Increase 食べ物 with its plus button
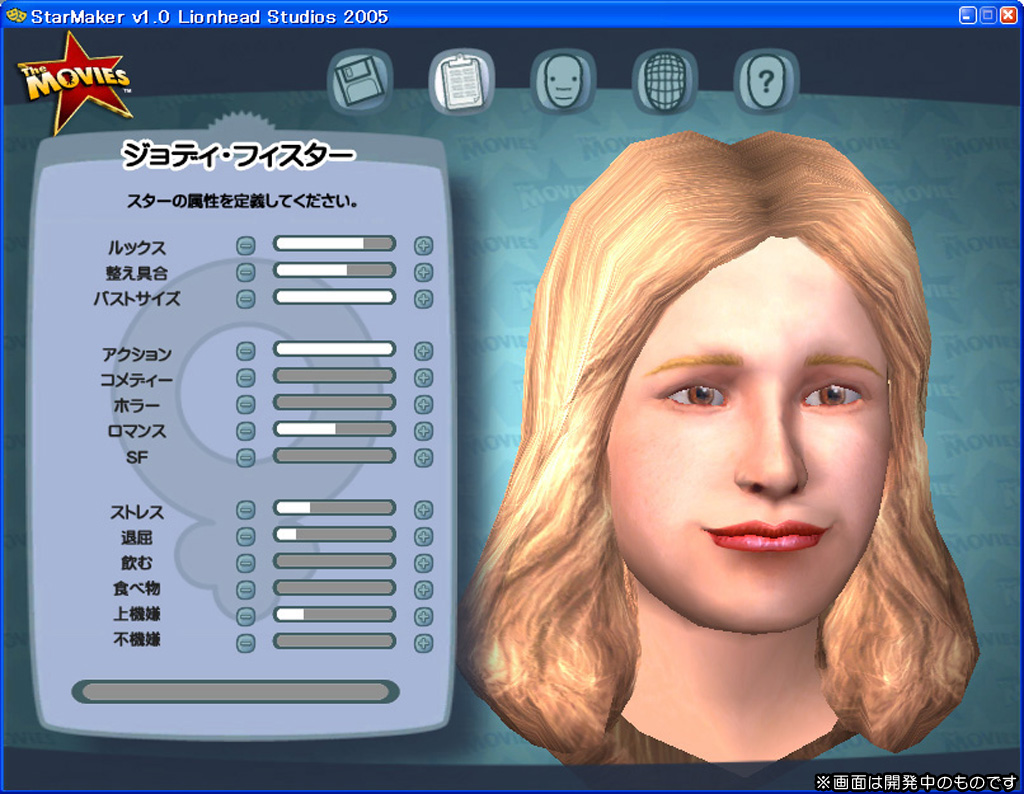Screen dimensions: 1024x794 coord(423,590)
